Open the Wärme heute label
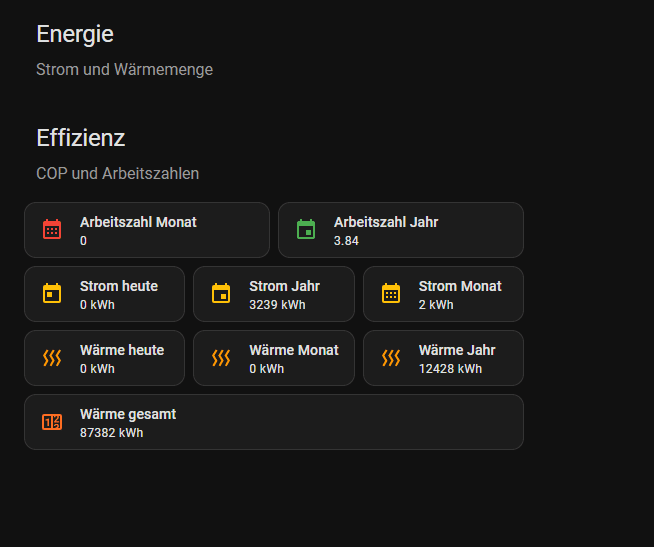654x547 pixels. pyautogui.click(x=122, y=350)
